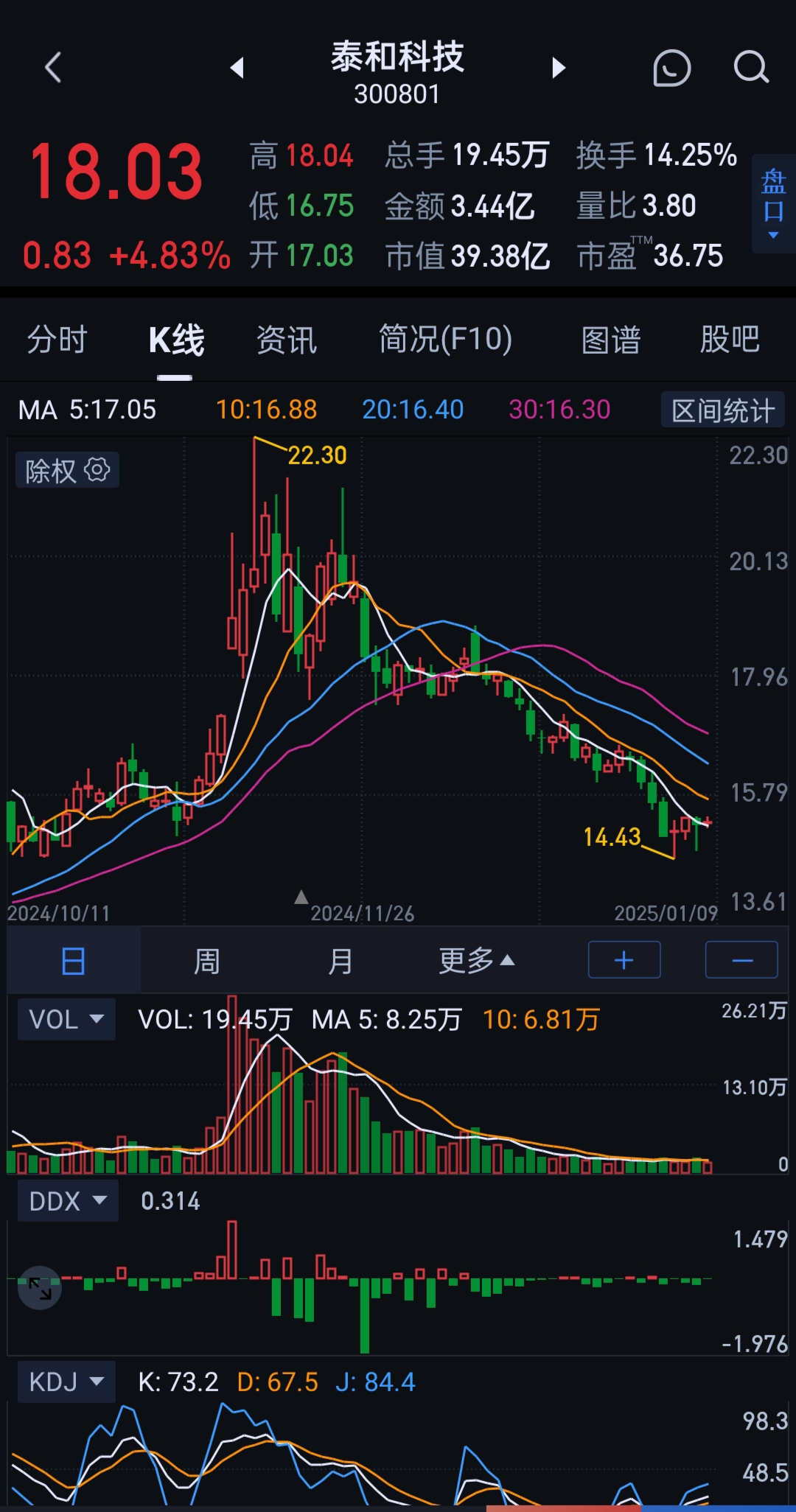Switch to 分时 tab

tap(57, 340)
